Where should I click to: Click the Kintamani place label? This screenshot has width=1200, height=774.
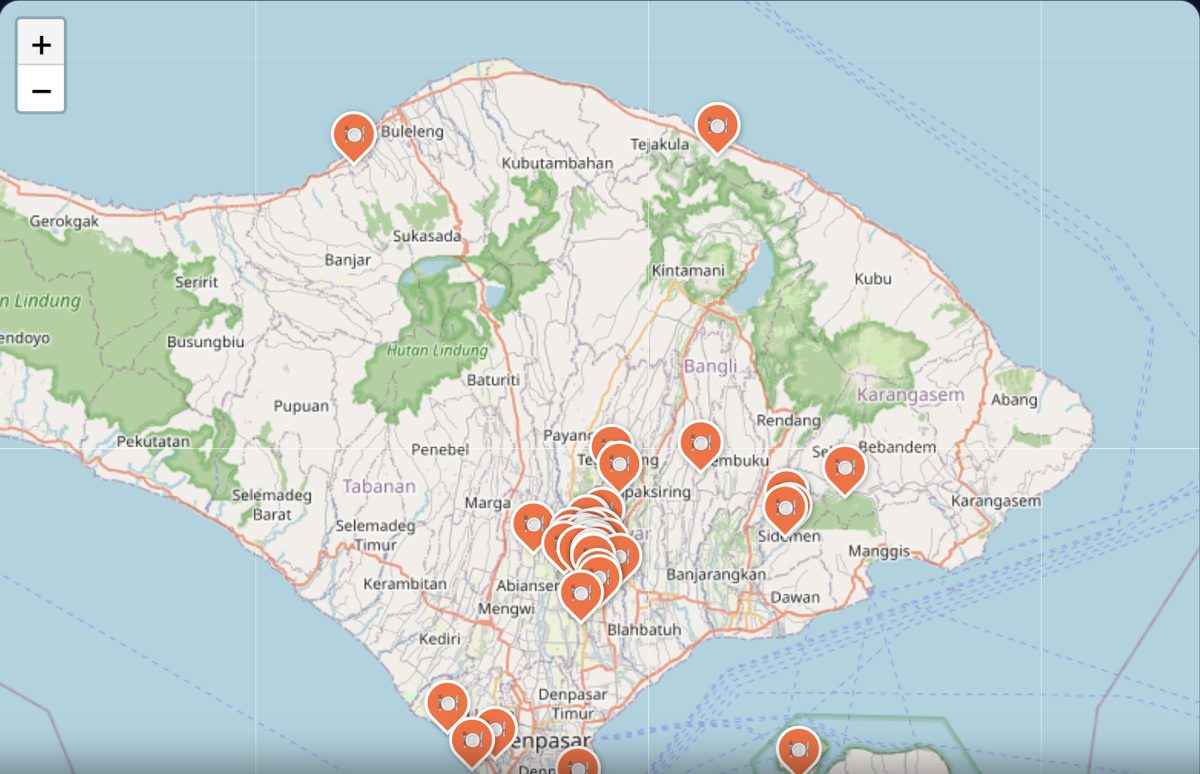pos(688,271)
